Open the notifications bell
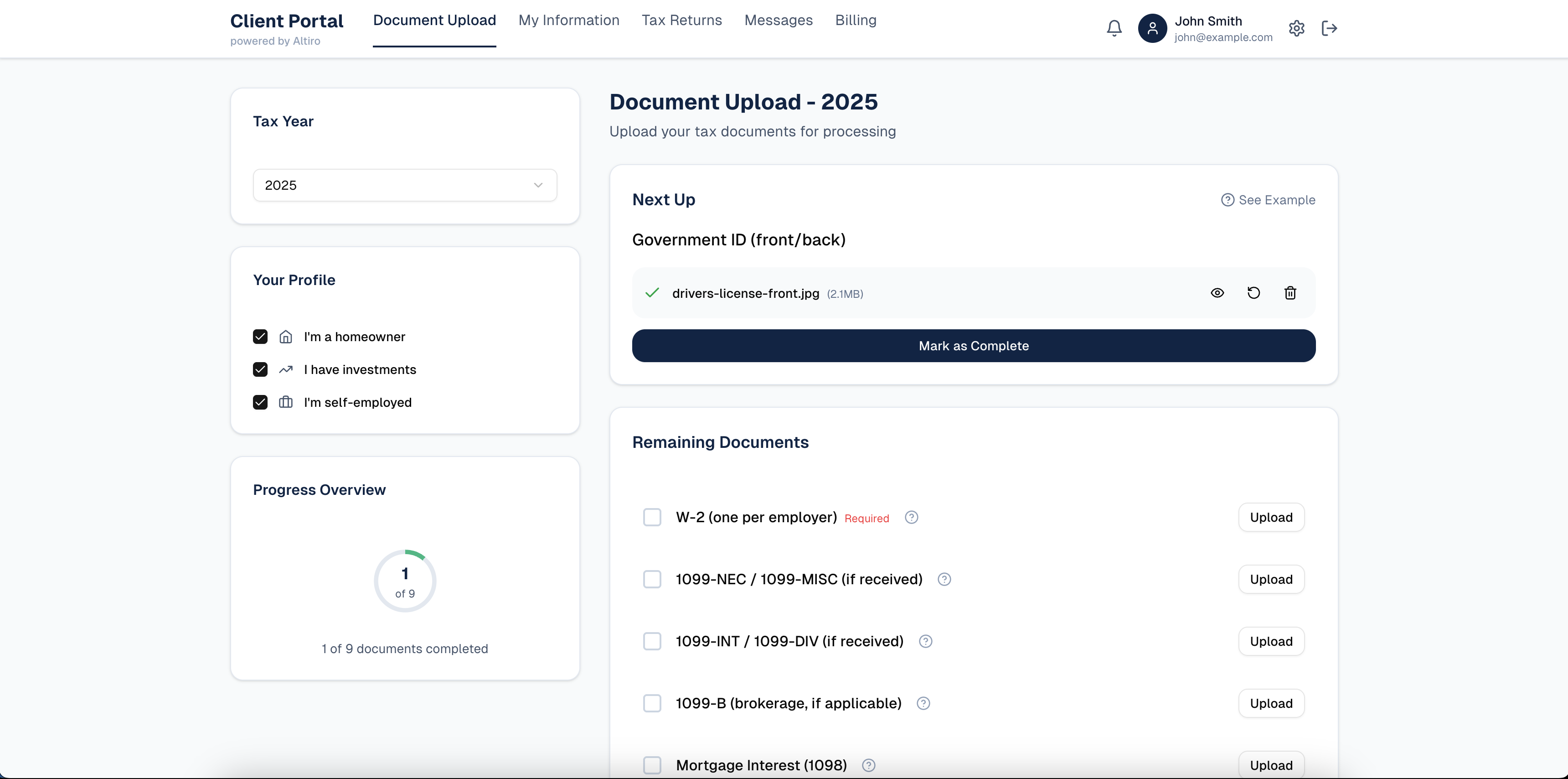 tap(1114, 28)
